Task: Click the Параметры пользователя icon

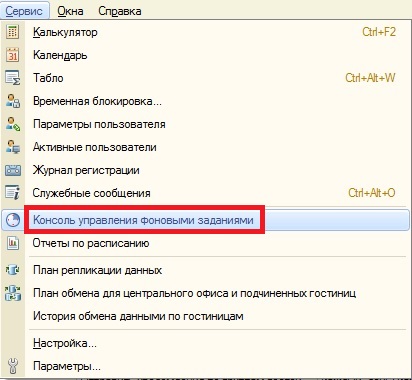Action: tap(13, 124)
